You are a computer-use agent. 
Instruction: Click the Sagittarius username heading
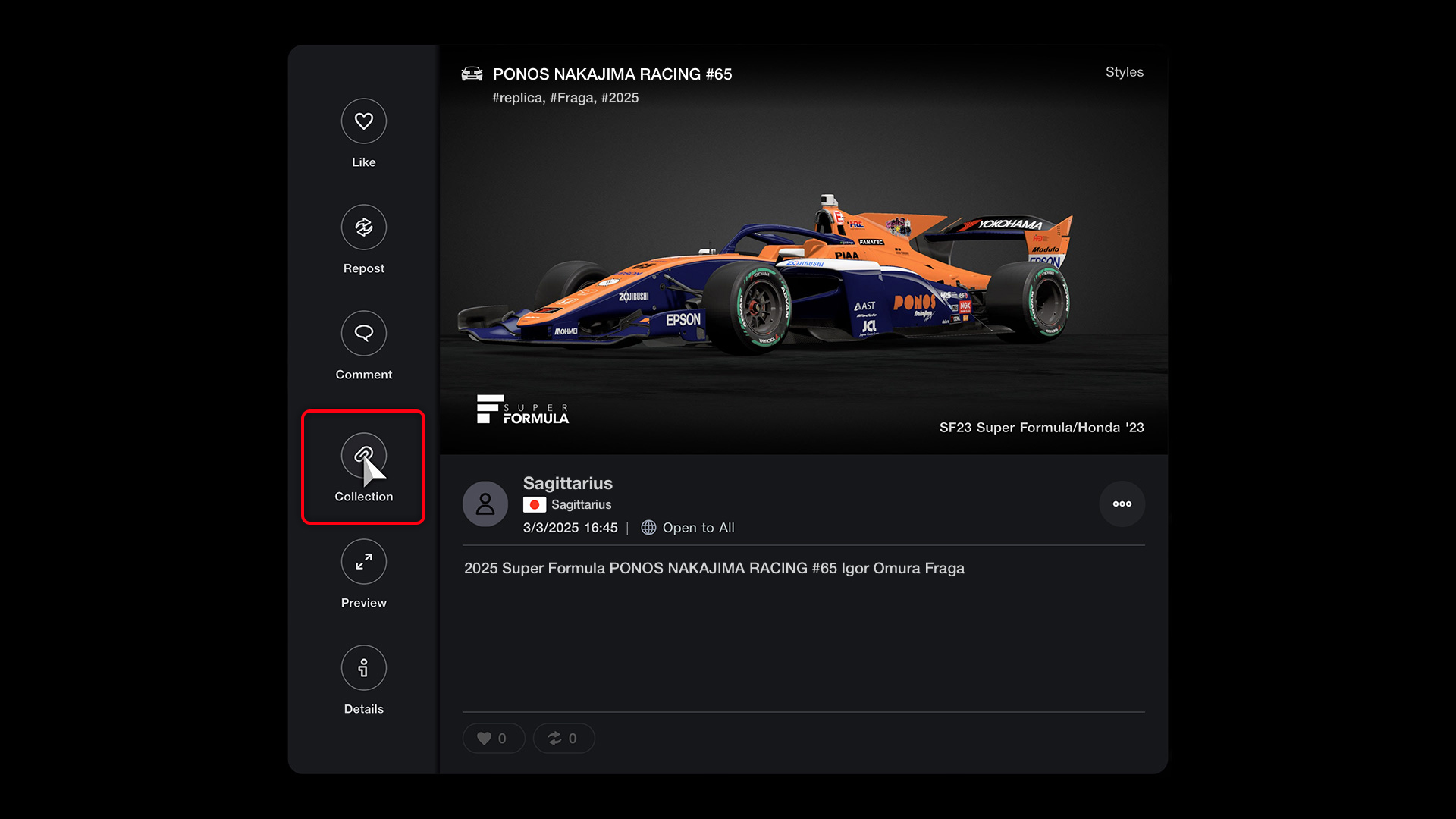pos(567,483)
